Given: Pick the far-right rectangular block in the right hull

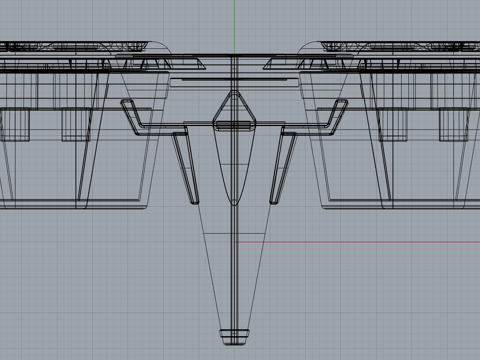Looking at the screenshot, I should (454, 124).
